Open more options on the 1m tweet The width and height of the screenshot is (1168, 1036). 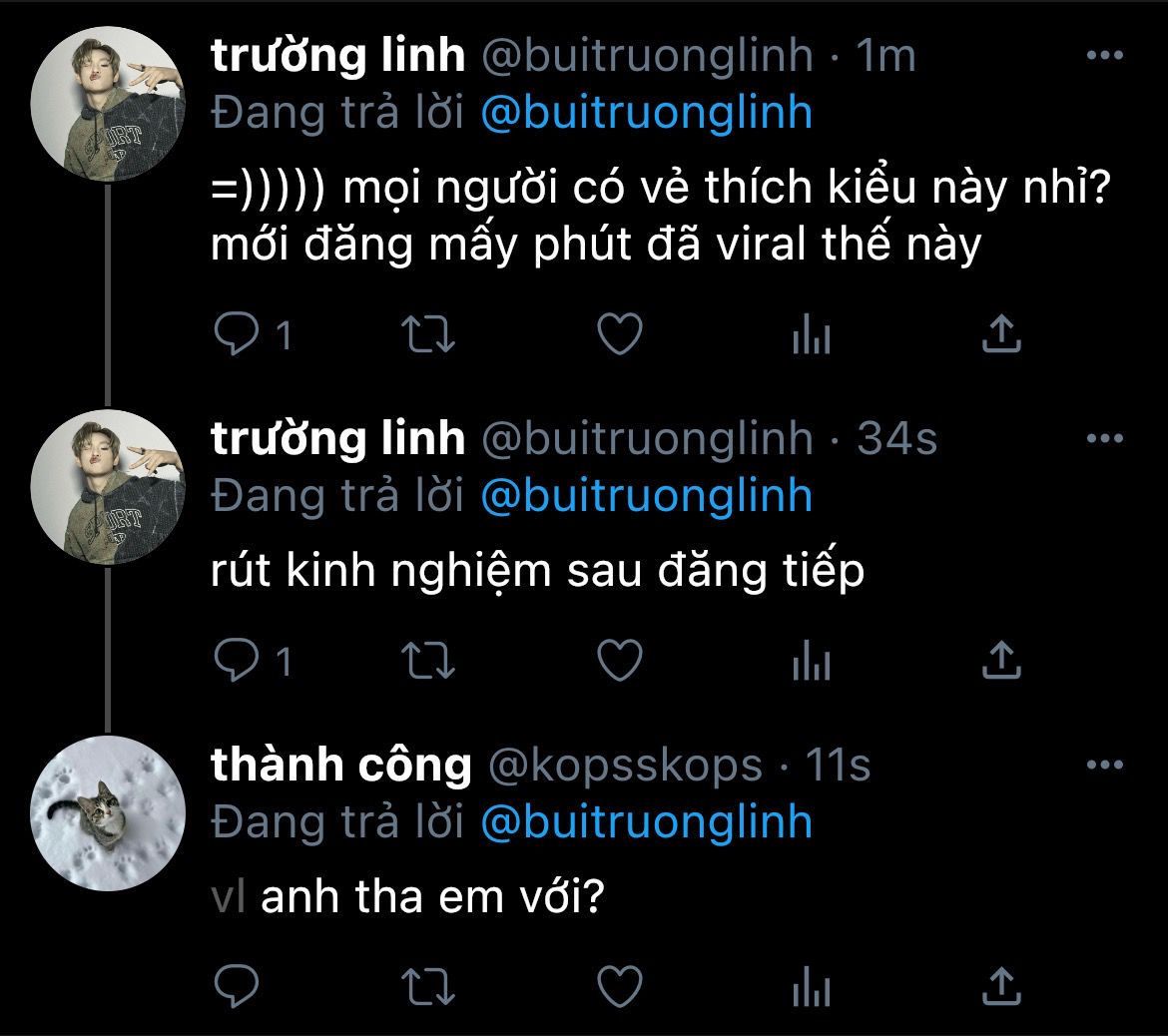point(1104,56)
